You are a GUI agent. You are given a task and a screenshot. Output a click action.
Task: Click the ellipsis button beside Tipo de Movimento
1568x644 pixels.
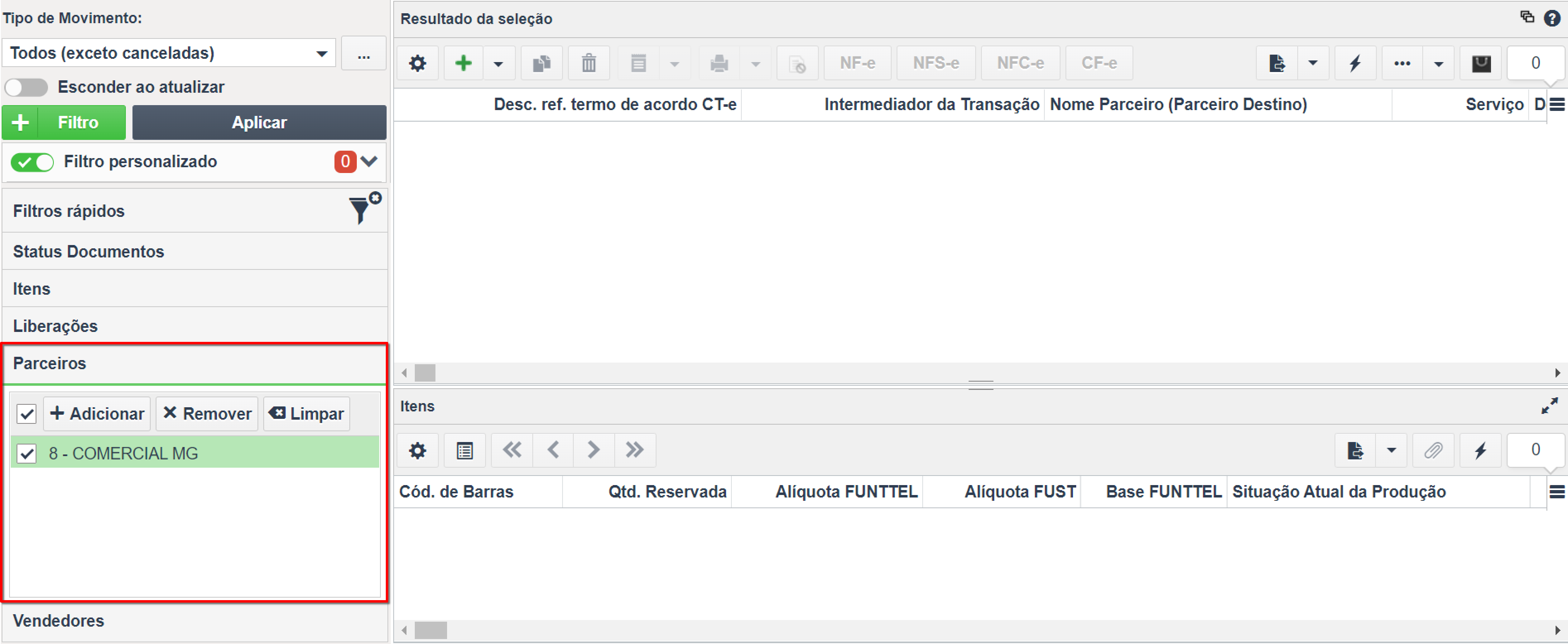364,53
